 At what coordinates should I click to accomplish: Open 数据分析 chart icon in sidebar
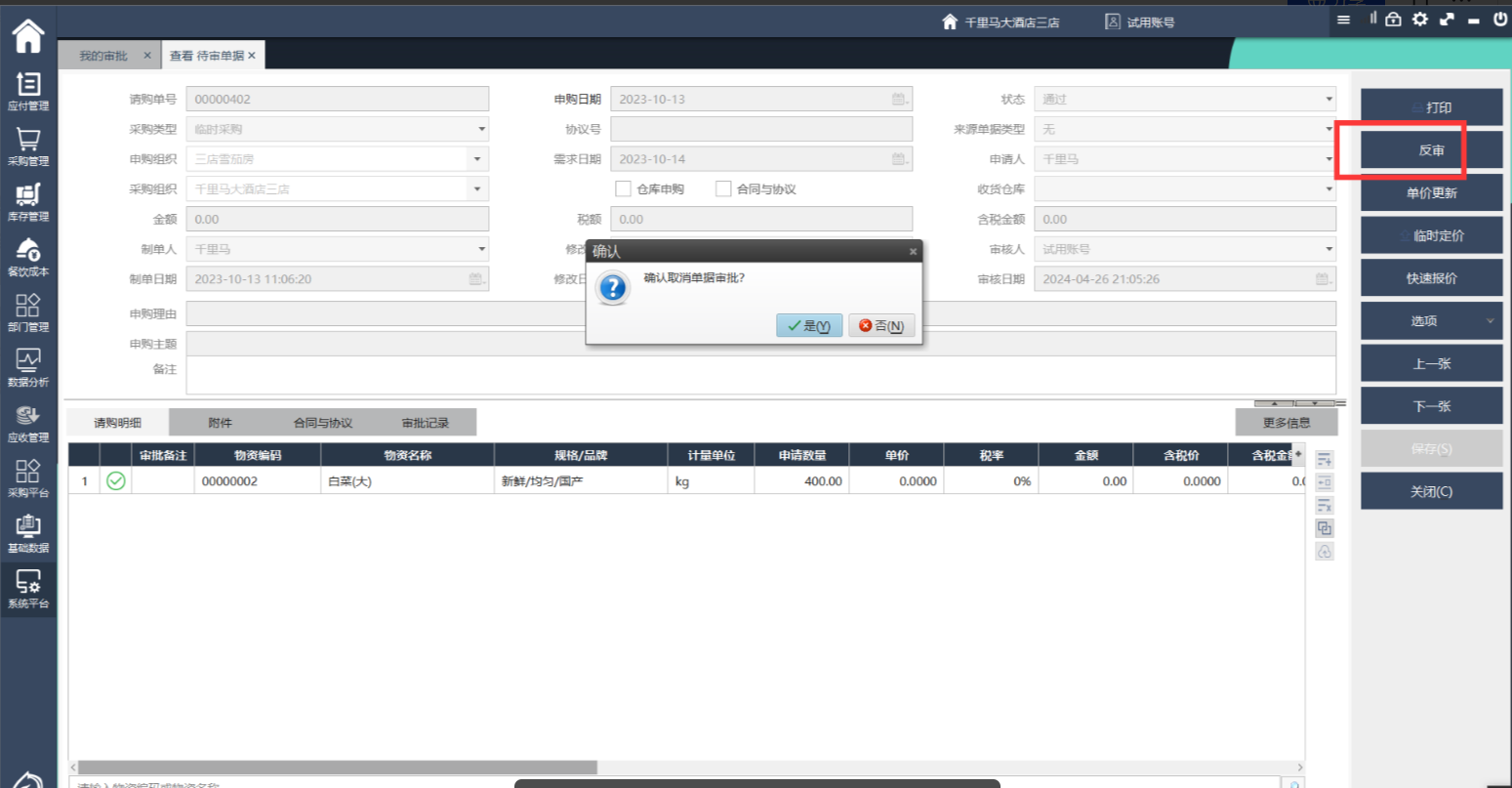click(28, 367)
